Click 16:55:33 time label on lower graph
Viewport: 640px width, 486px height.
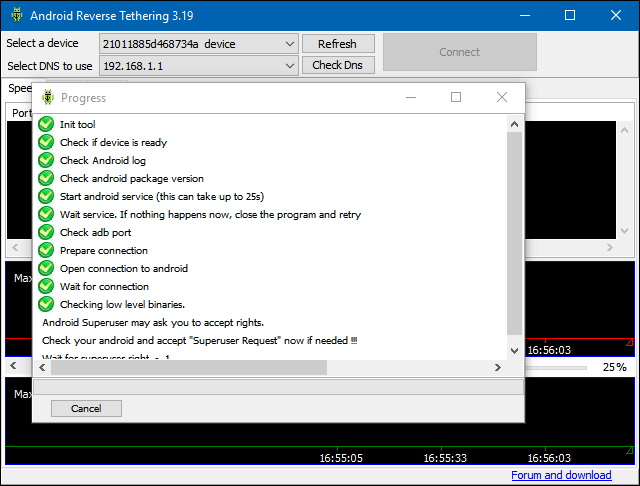pyautogui.click(x=445, y=458)
